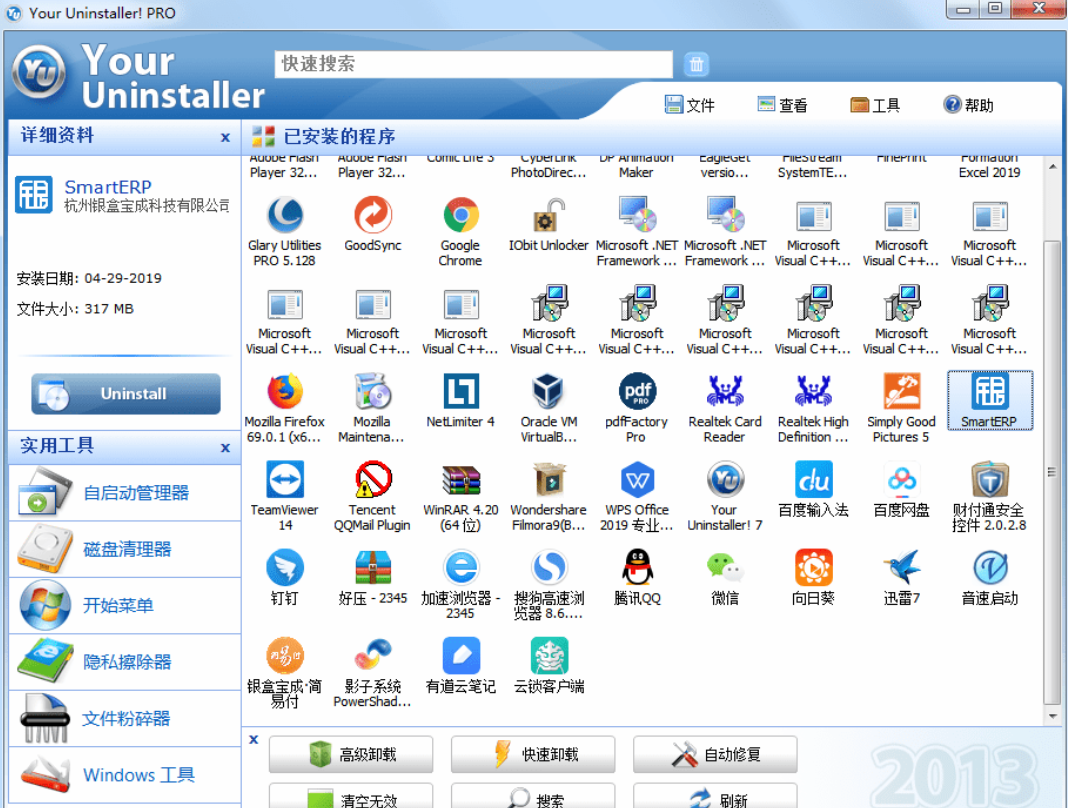This screenshot has width=1068, height=808.
Task: Click the first Microsoft .NET Framework icon
Action: click(637, 215)
